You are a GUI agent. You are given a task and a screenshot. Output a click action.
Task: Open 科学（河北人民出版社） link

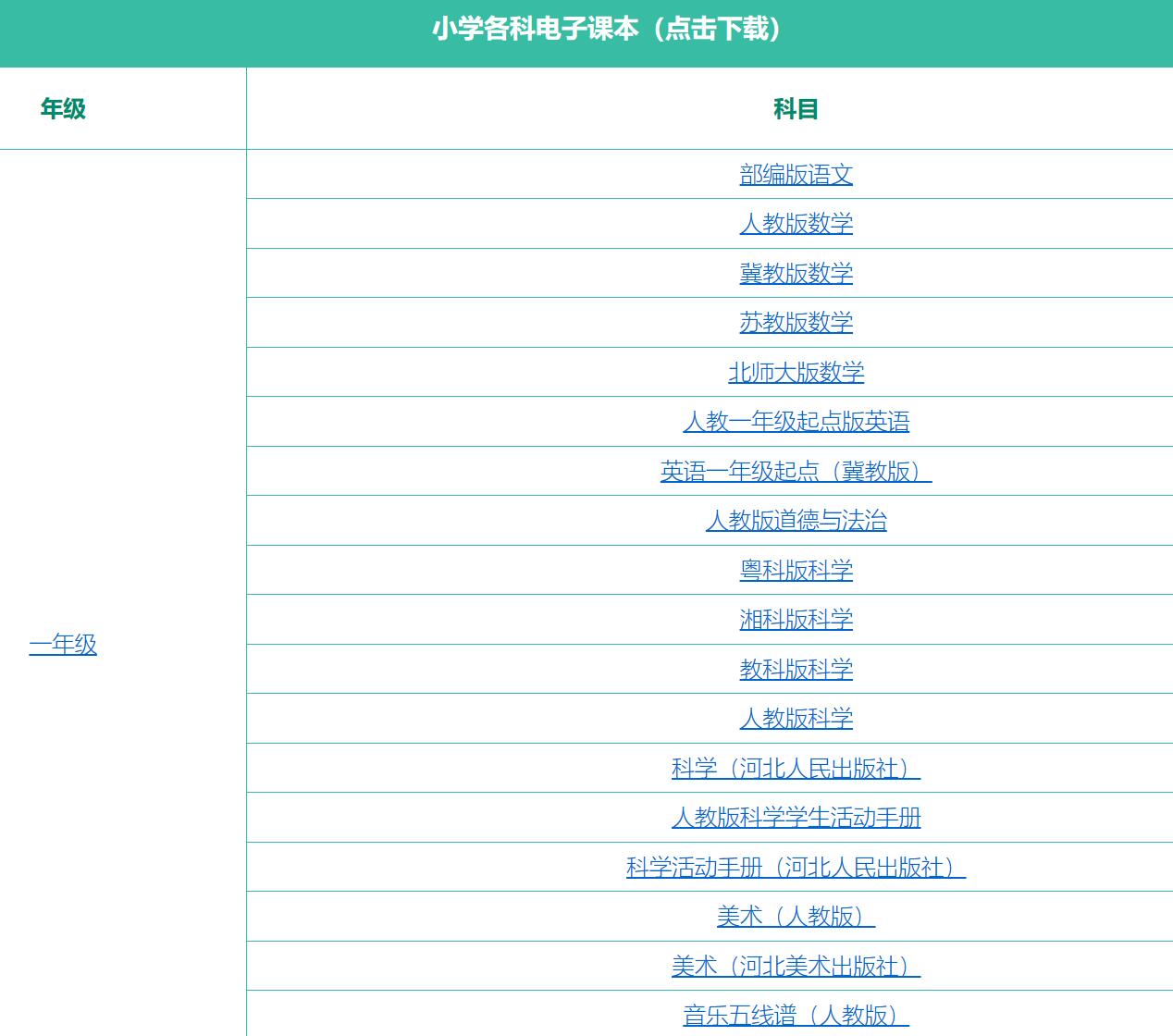click(796, 768)
